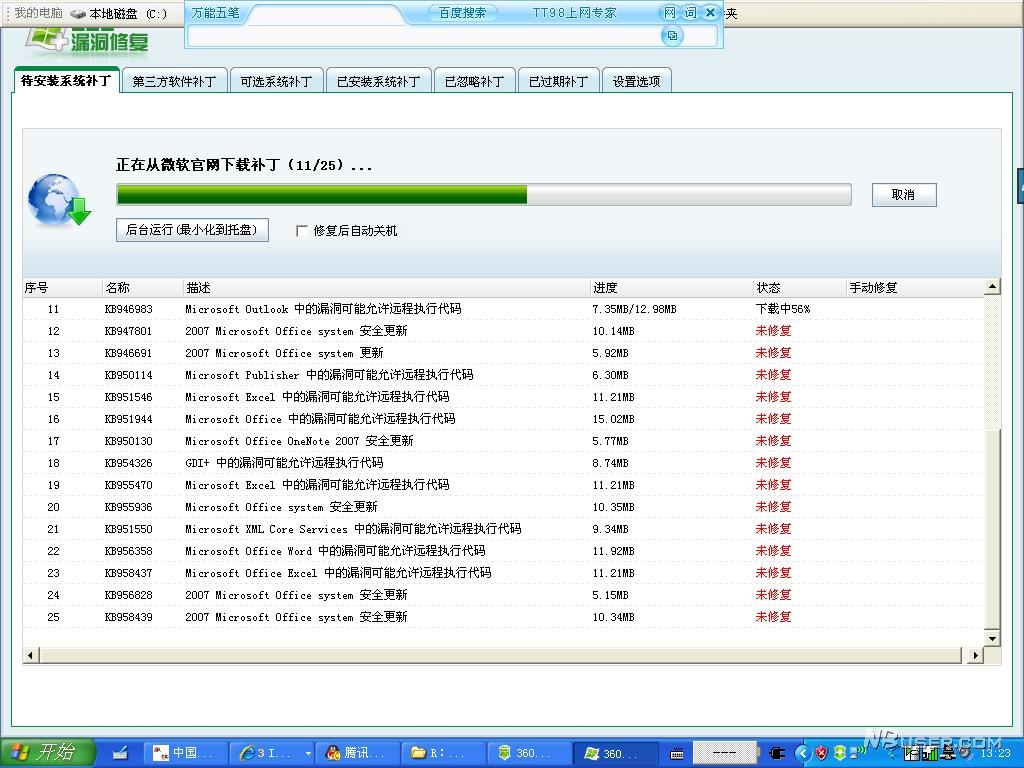Select the KB956358 Office Word row
1024x768 pixels.
pos(503,551)
